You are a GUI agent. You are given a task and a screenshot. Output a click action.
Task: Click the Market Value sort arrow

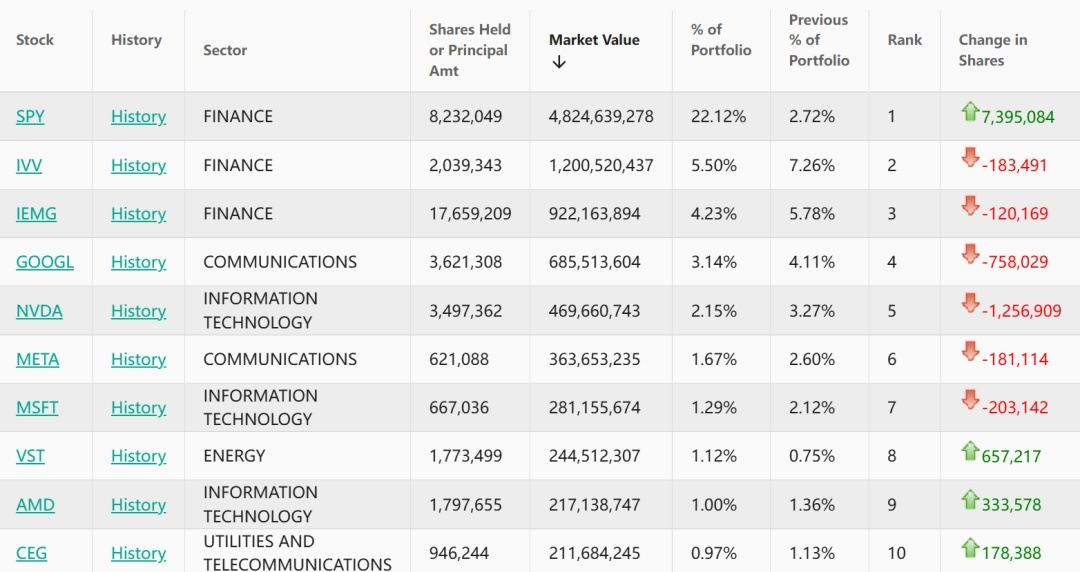559,62
